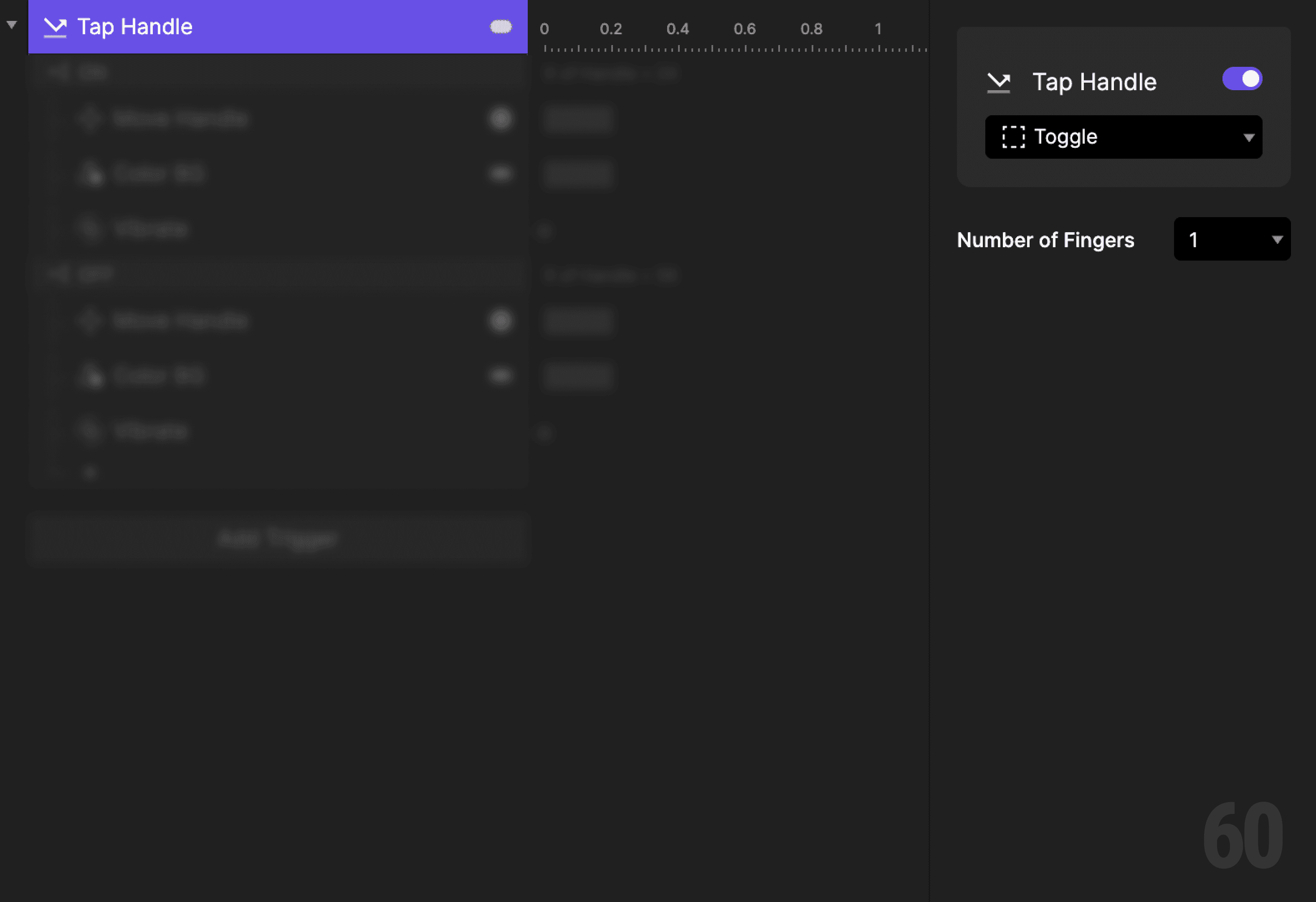Screen dimensions: 1316x902
Task: Change the Number of Fingers dropdown
Action: [1232, 239]
